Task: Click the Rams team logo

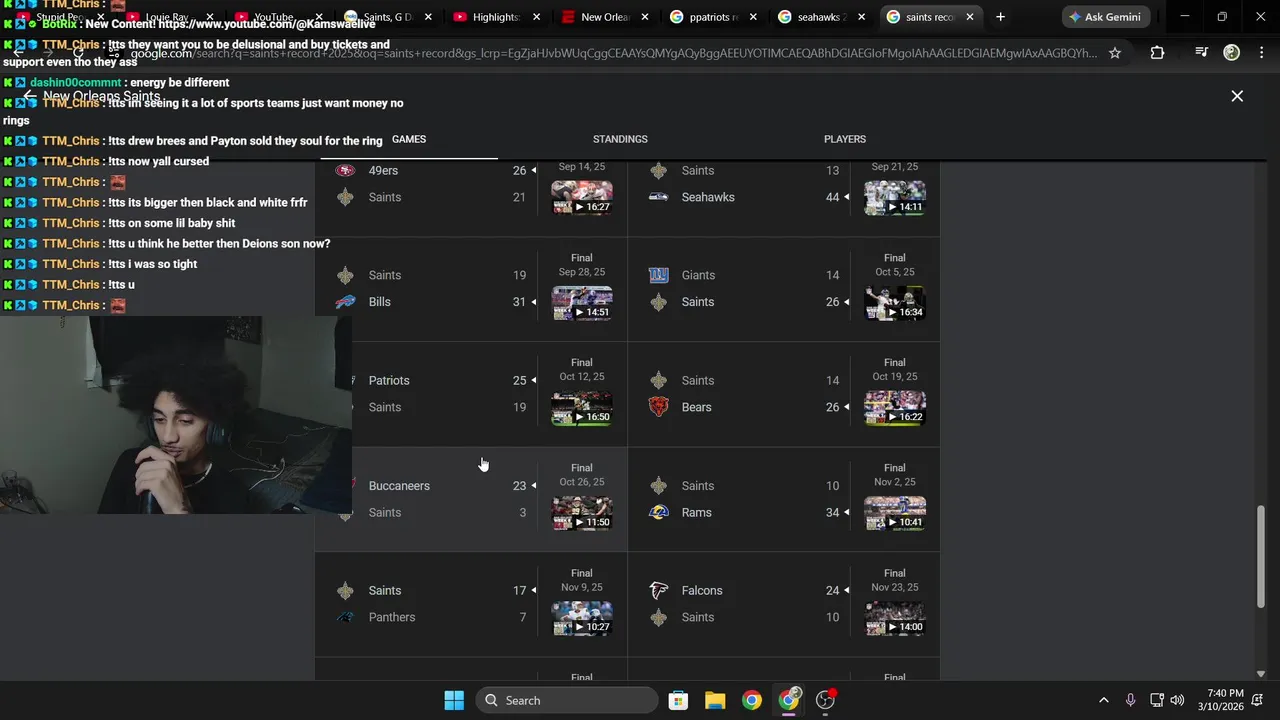Action: click(658, 512)
